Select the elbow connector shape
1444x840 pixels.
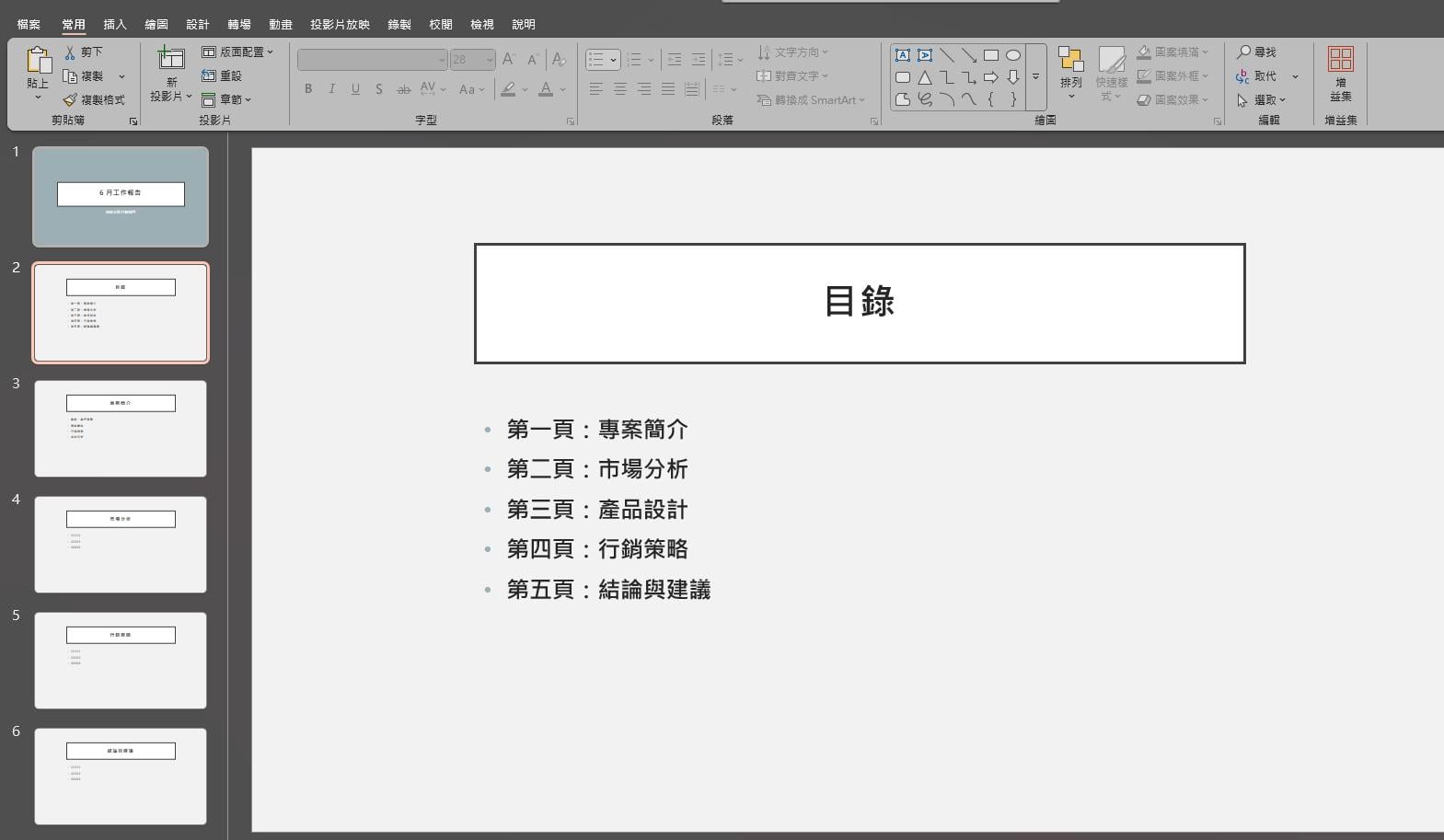(x=947, y=77)
